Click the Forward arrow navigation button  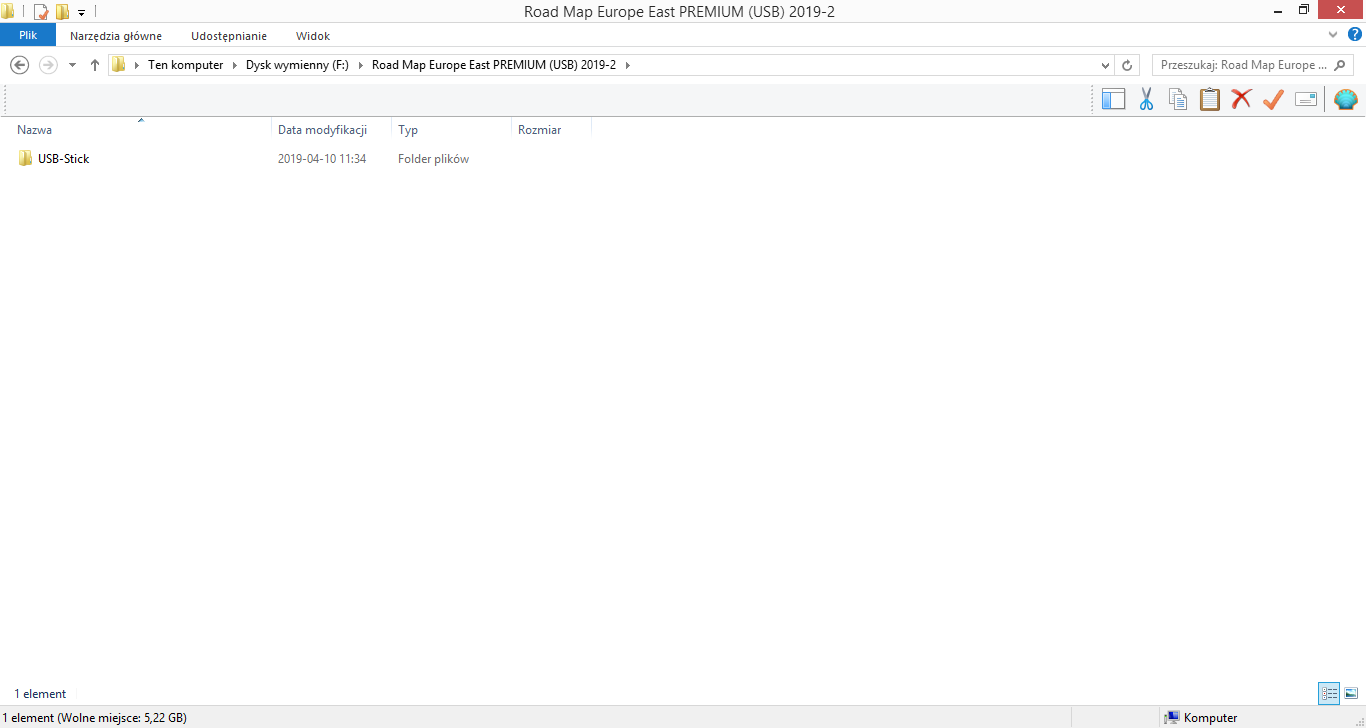(x=47, y=65)
